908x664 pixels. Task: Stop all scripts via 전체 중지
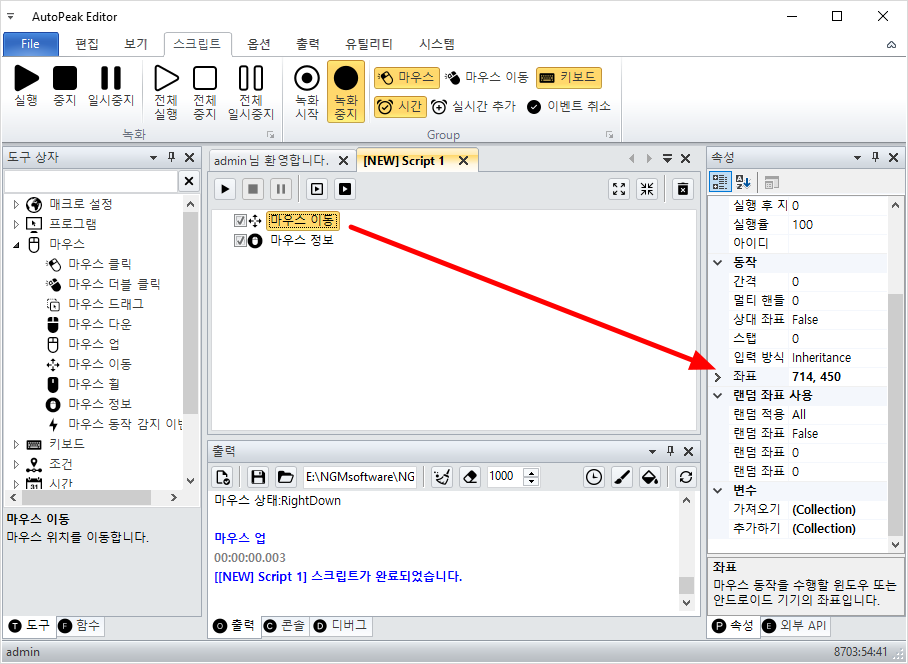pyautogui.click(x=205, y=93)
